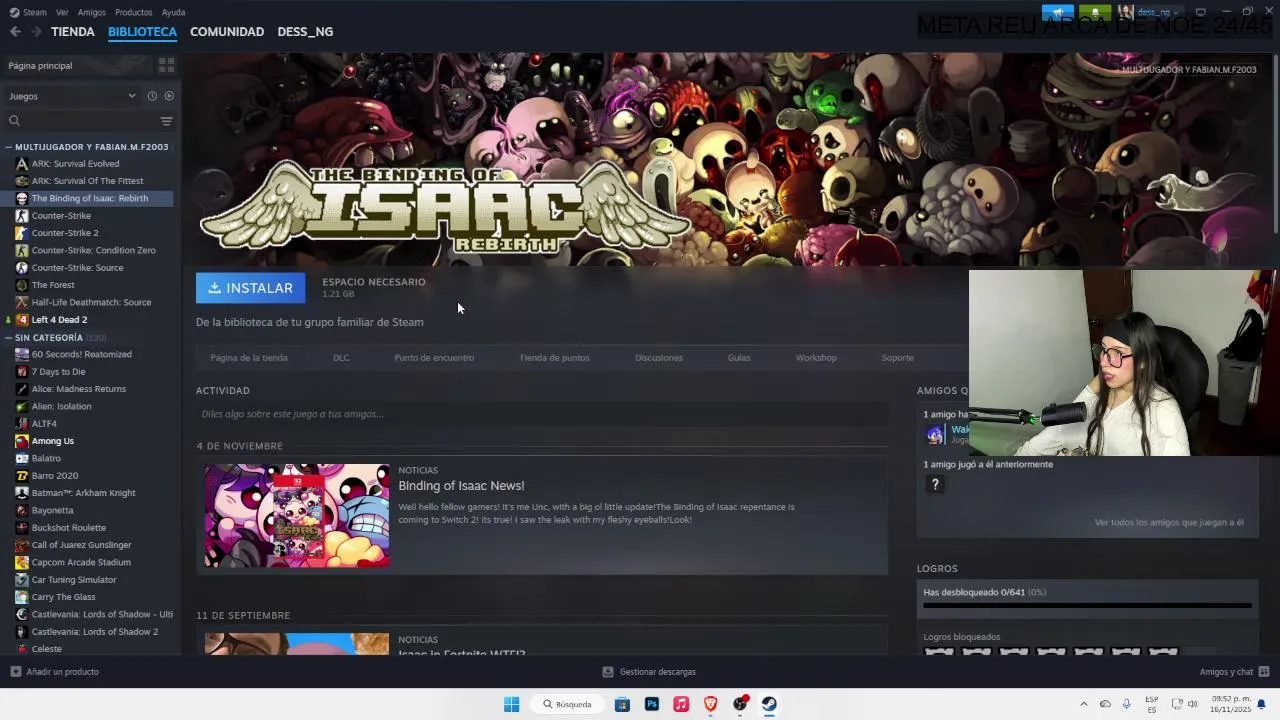
Task: Open the Workshop link
Action: 816,358
